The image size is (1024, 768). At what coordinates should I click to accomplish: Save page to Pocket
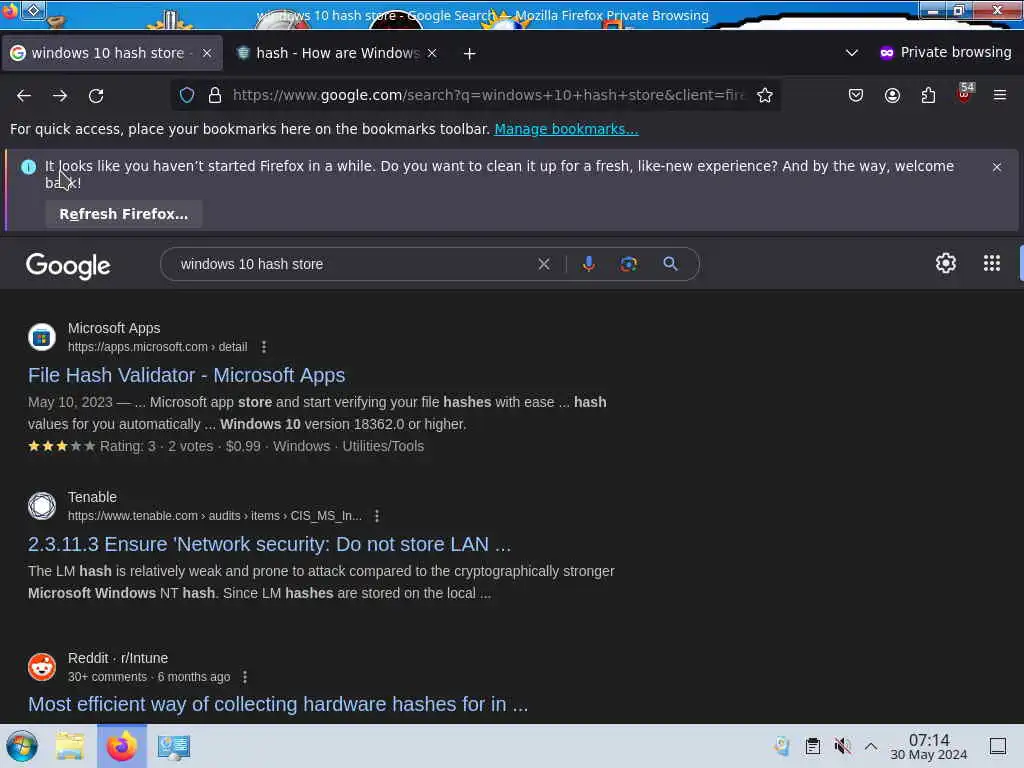click(x=856, y=95)
